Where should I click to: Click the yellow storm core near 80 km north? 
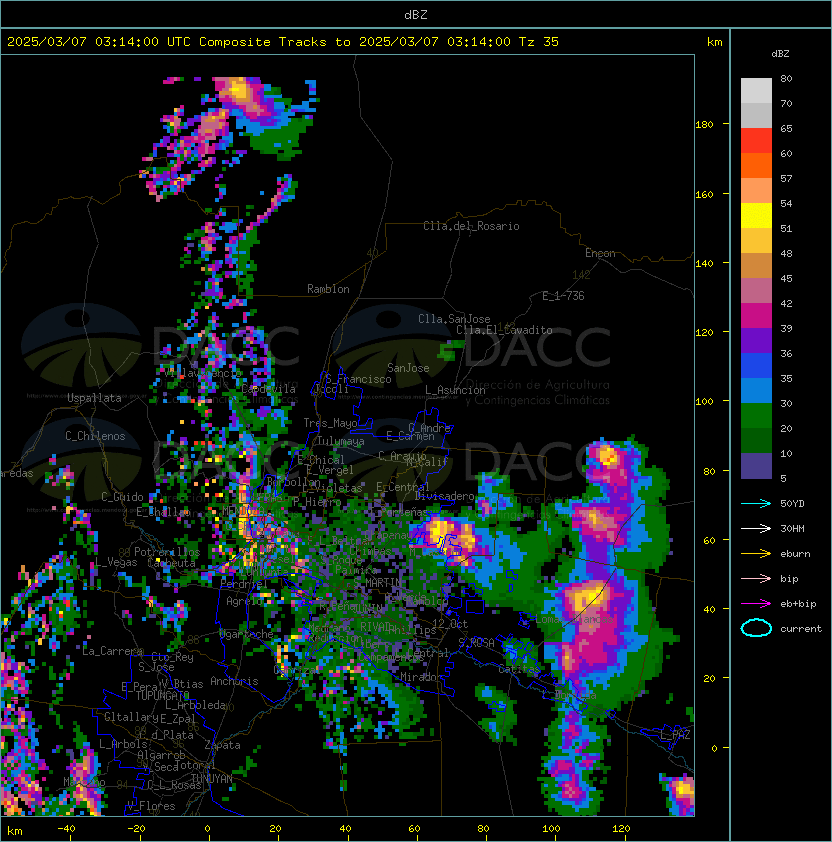tap(609, 457)
